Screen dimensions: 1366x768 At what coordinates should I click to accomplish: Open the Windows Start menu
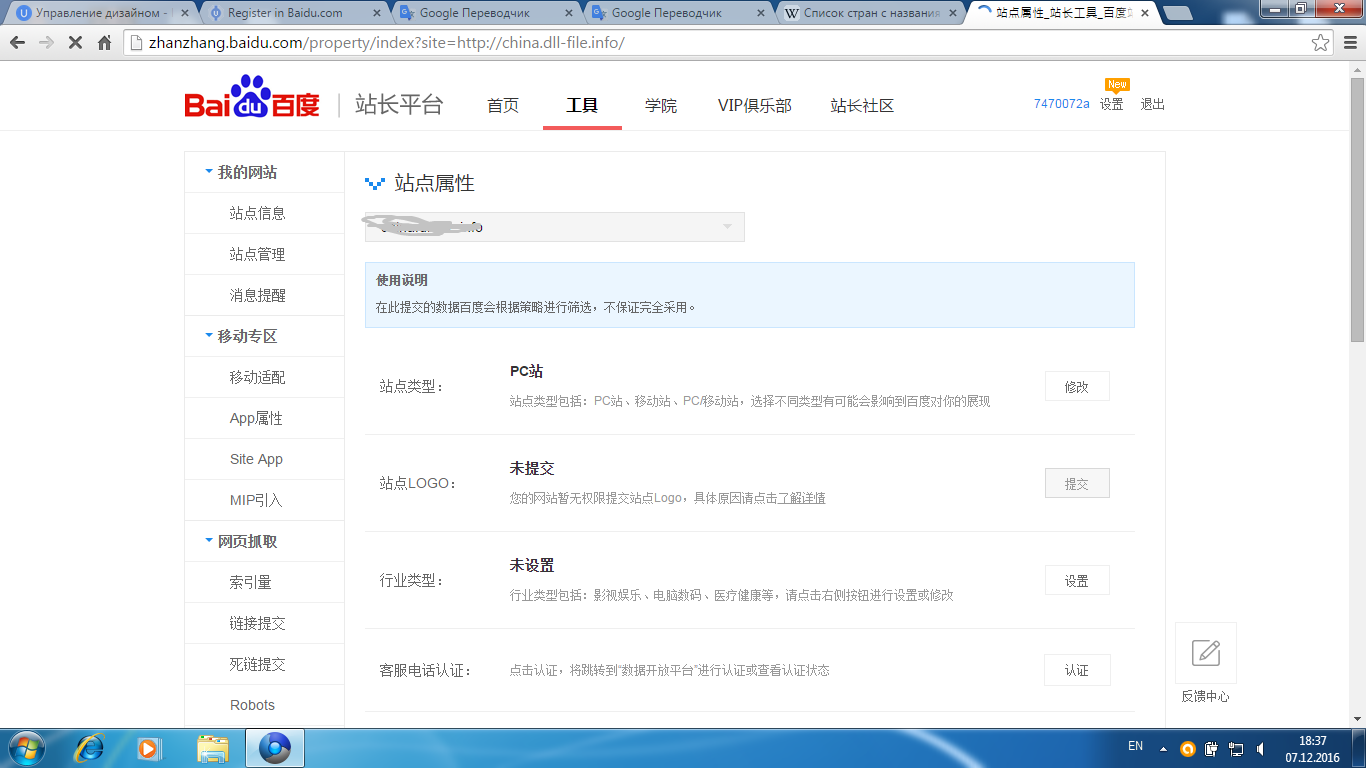(25, 748)
